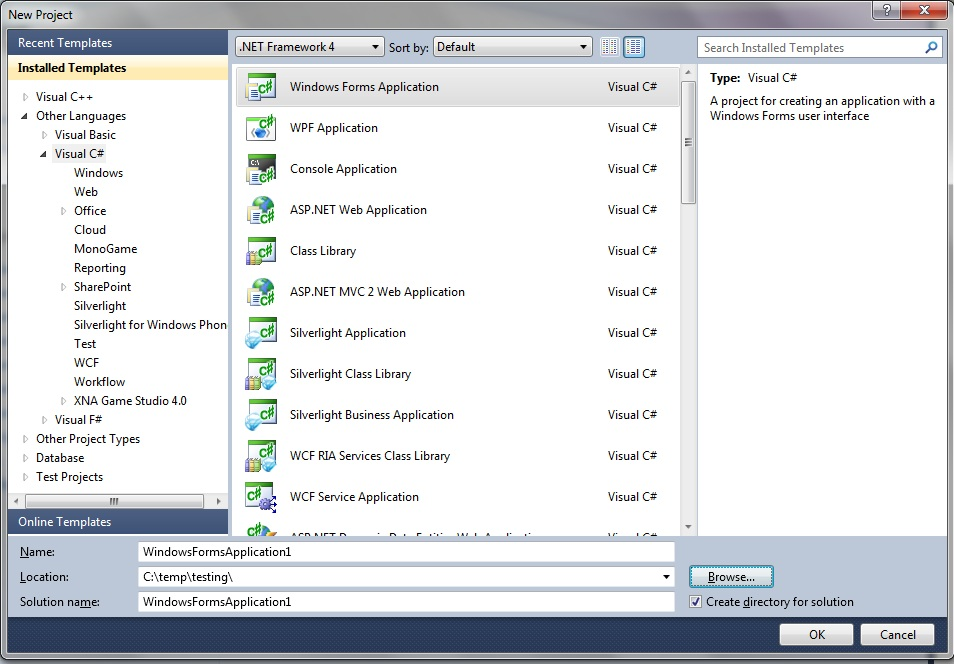Viewport: 954px width, 664px height.
Task: Open the .NET Framework 4 dropdown
Action: [x=309, y=47]
